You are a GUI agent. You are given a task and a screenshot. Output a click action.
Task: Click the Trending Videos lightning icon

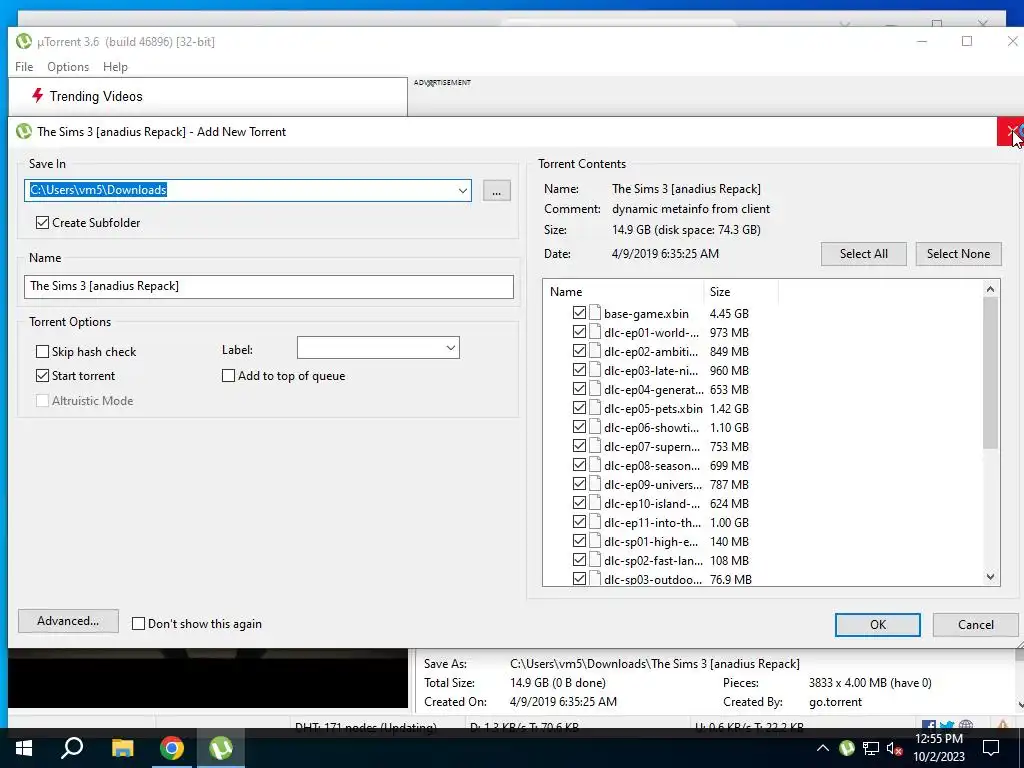pos(38,96)
